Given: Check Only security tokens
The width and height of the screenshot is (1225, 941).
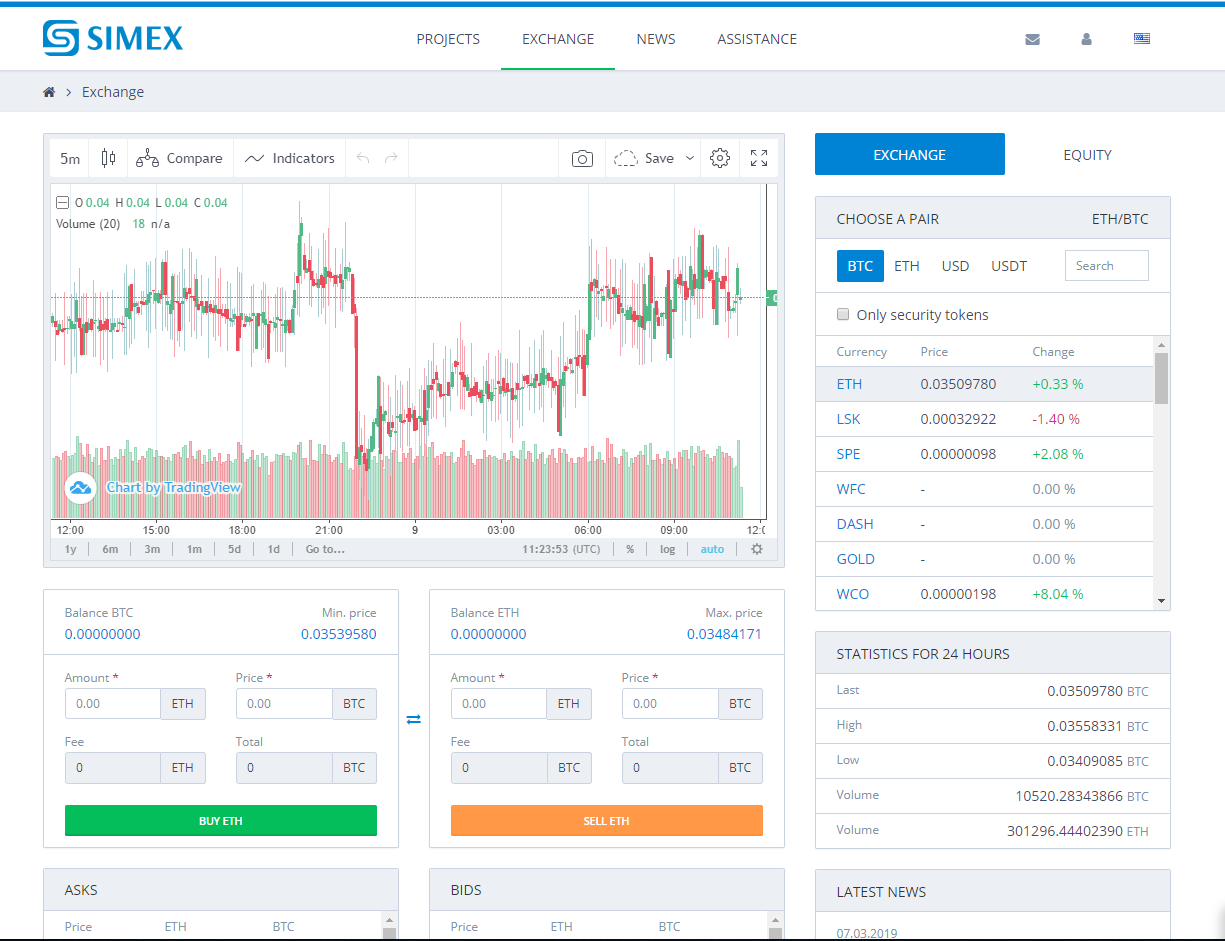Looking at the screenshot, I should [x=843, y=314].
